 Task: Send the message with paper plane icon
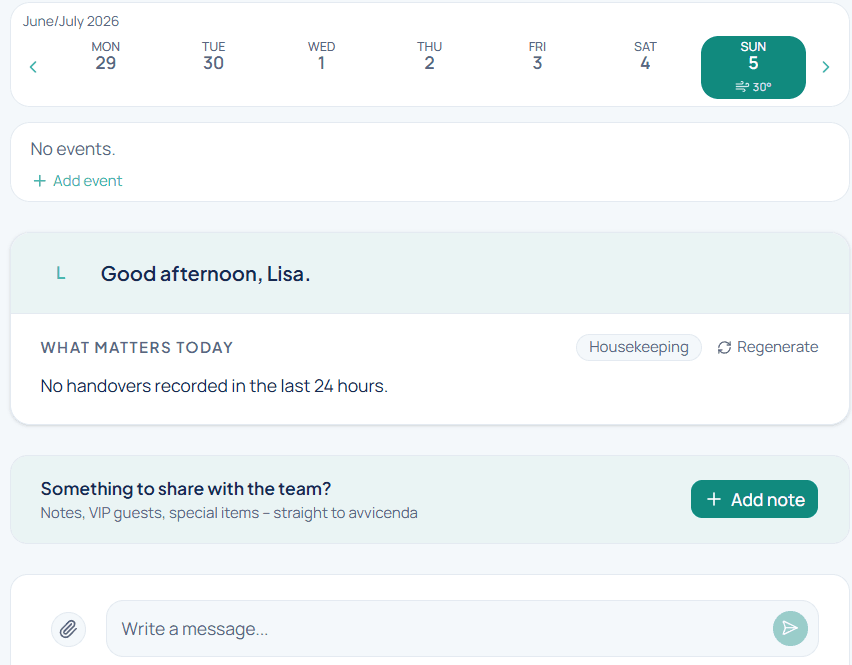pyautogui.click(x=790, y=629)
